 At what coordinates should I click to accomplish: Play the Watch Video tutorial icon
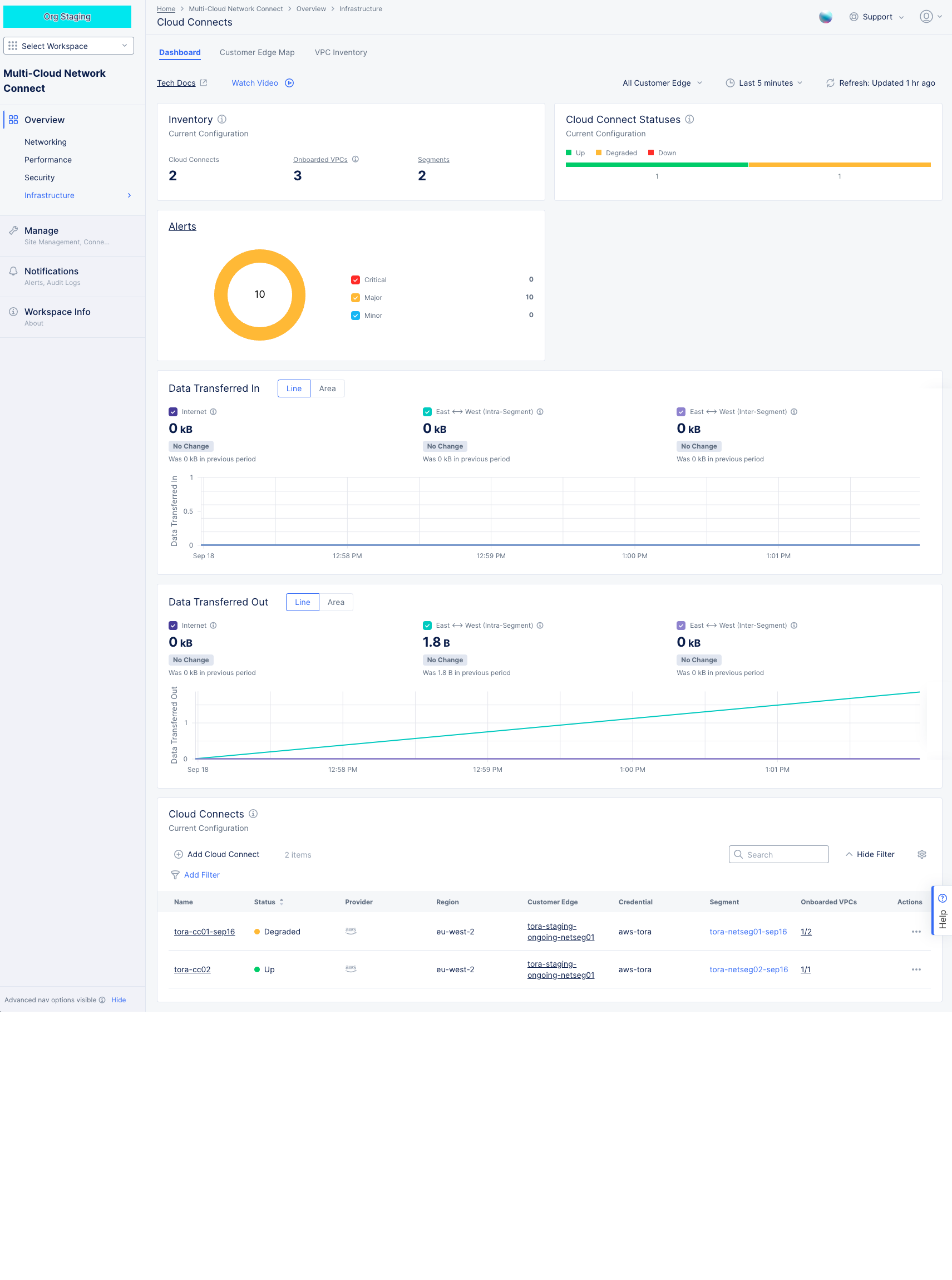(289, 82)
